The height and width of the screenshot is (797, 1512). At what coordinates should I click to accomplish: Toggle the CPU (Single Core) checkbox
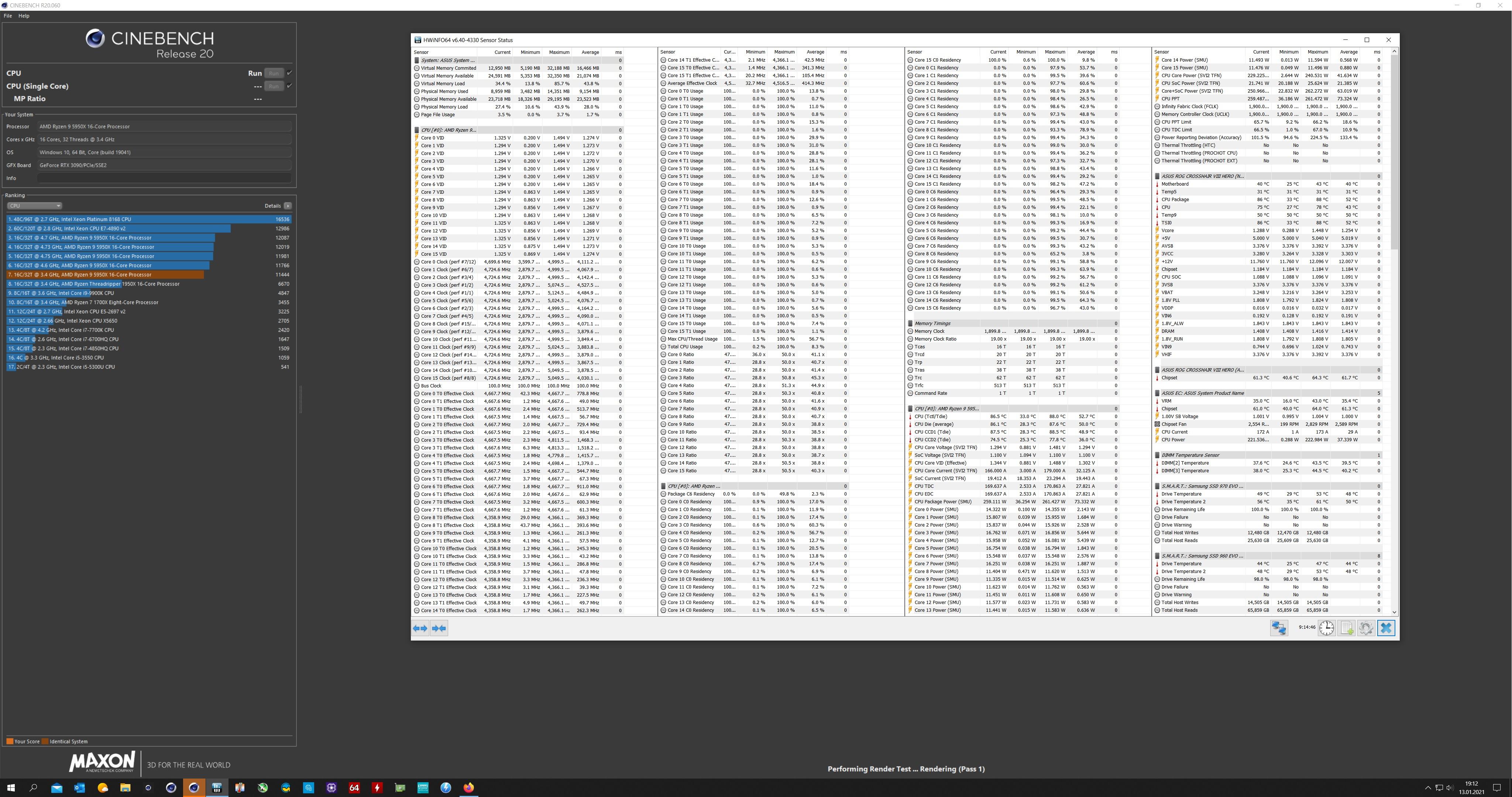(x=289, y=86)
